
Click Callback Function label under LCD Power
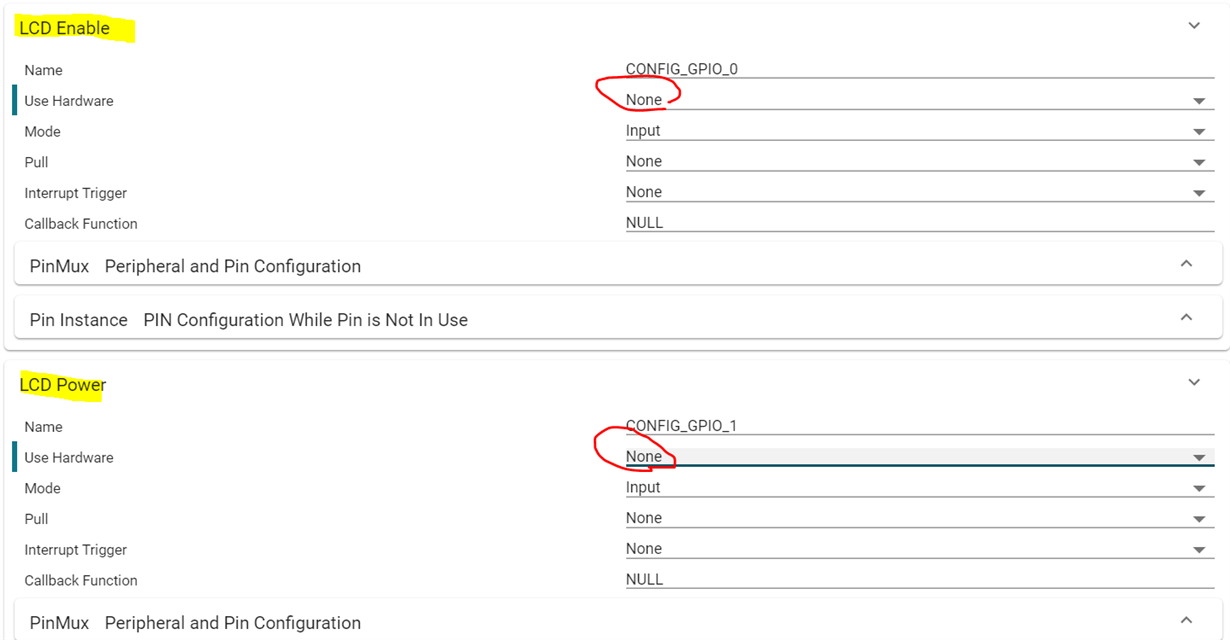(81, 581)
